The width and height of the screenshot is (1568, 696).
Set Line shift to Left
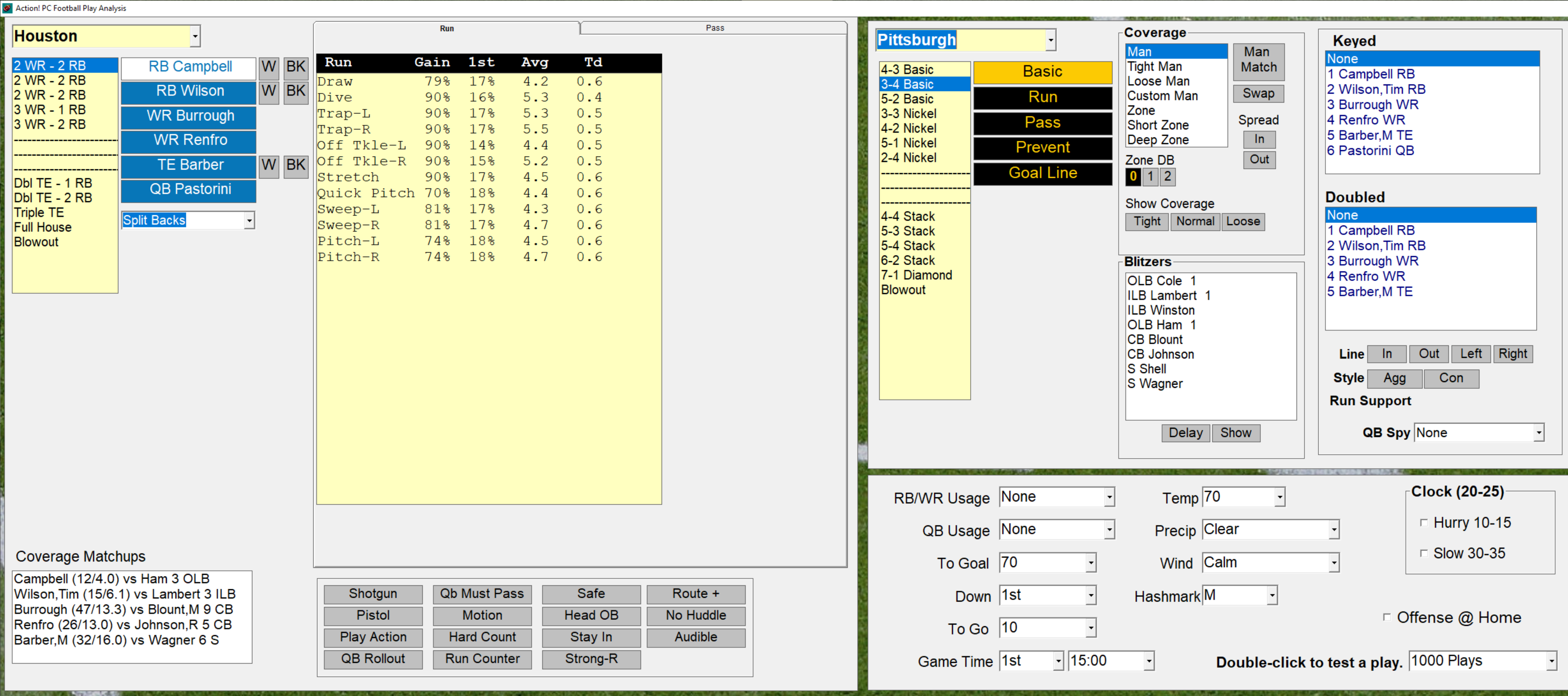tap(1471, 354)
